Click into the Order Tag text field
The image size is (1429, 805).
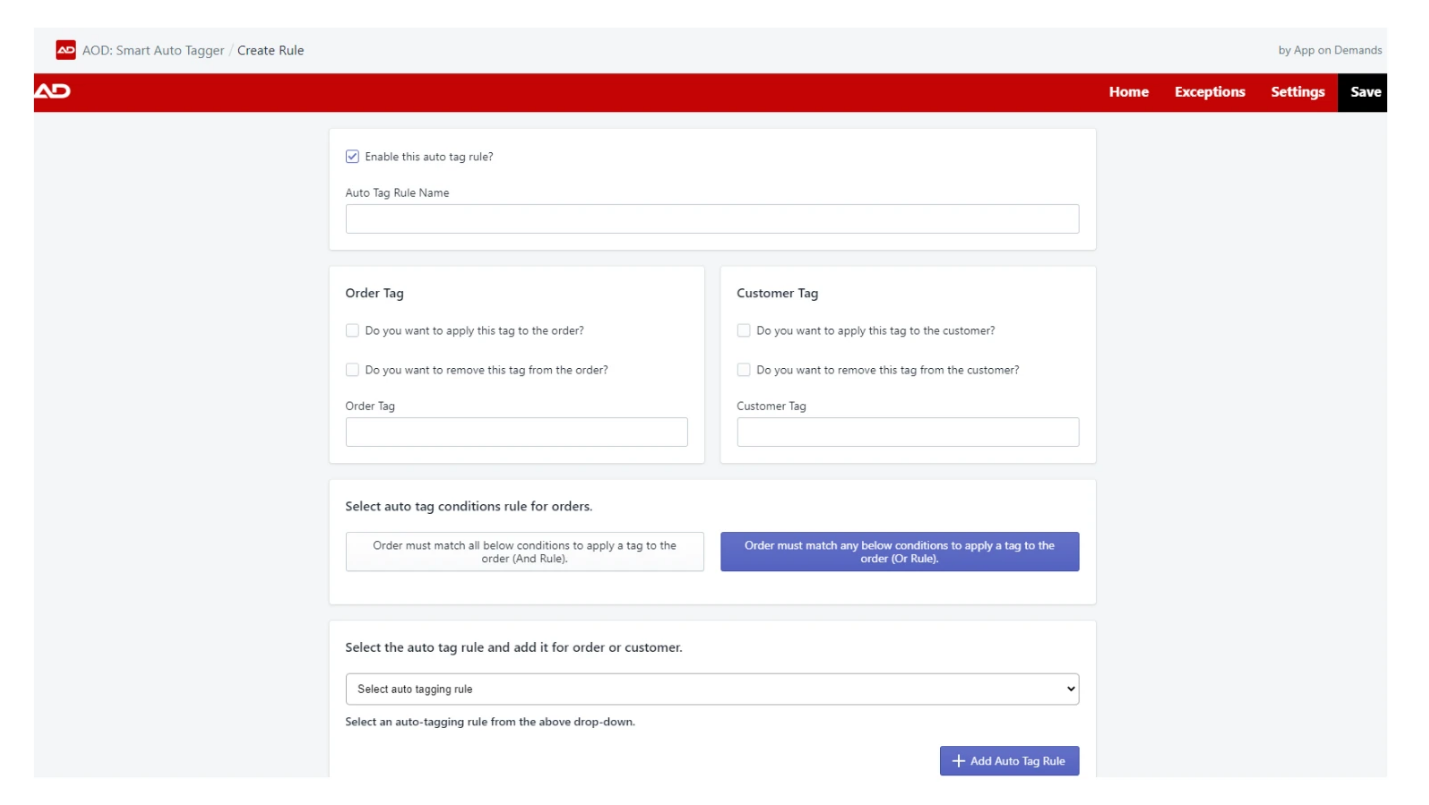click(x=516, y=432)
